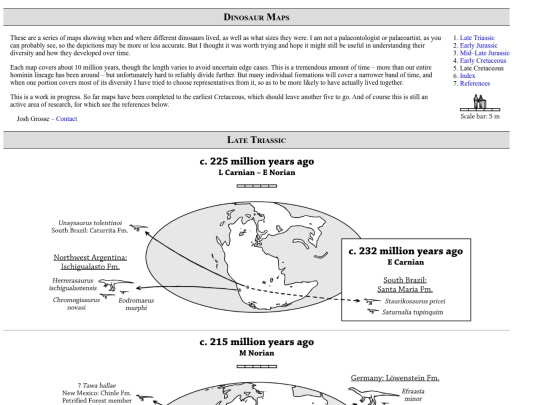Click 'Germany: Löwenstein Fm.' label

395,378
